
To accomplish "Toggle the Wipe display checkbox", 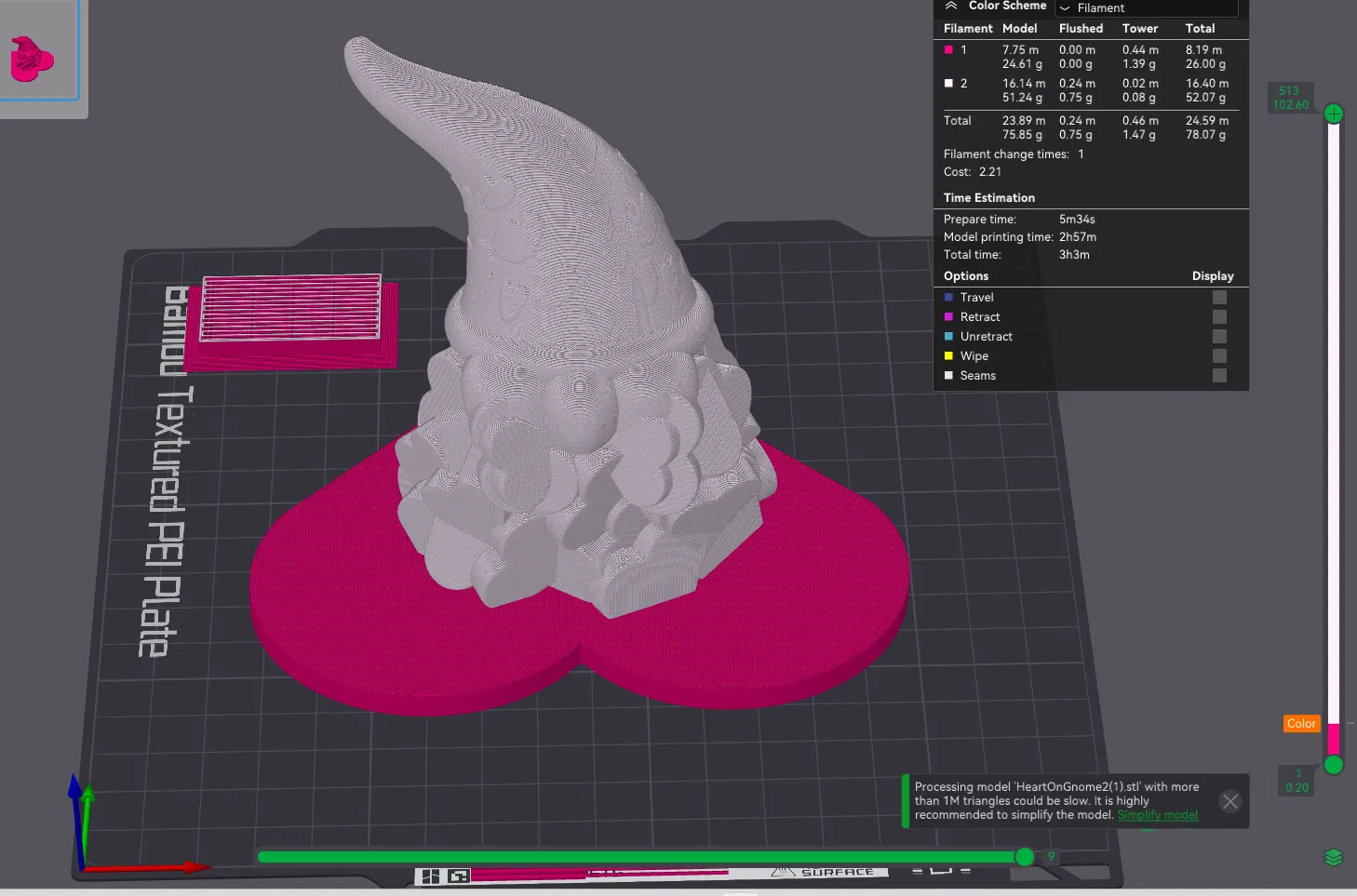I will [x=1219, y=356].
